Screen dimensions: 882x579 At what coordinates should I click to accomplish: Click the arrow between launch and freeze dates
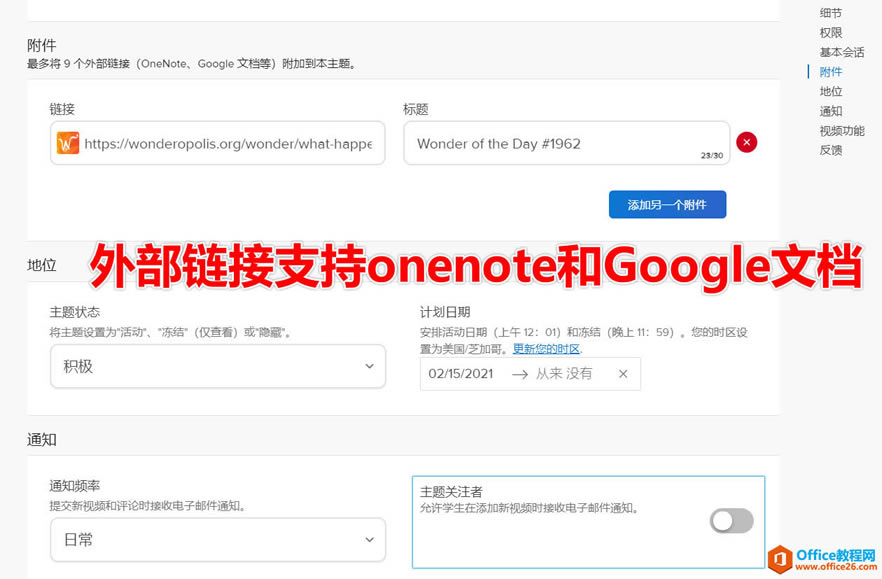520,374
